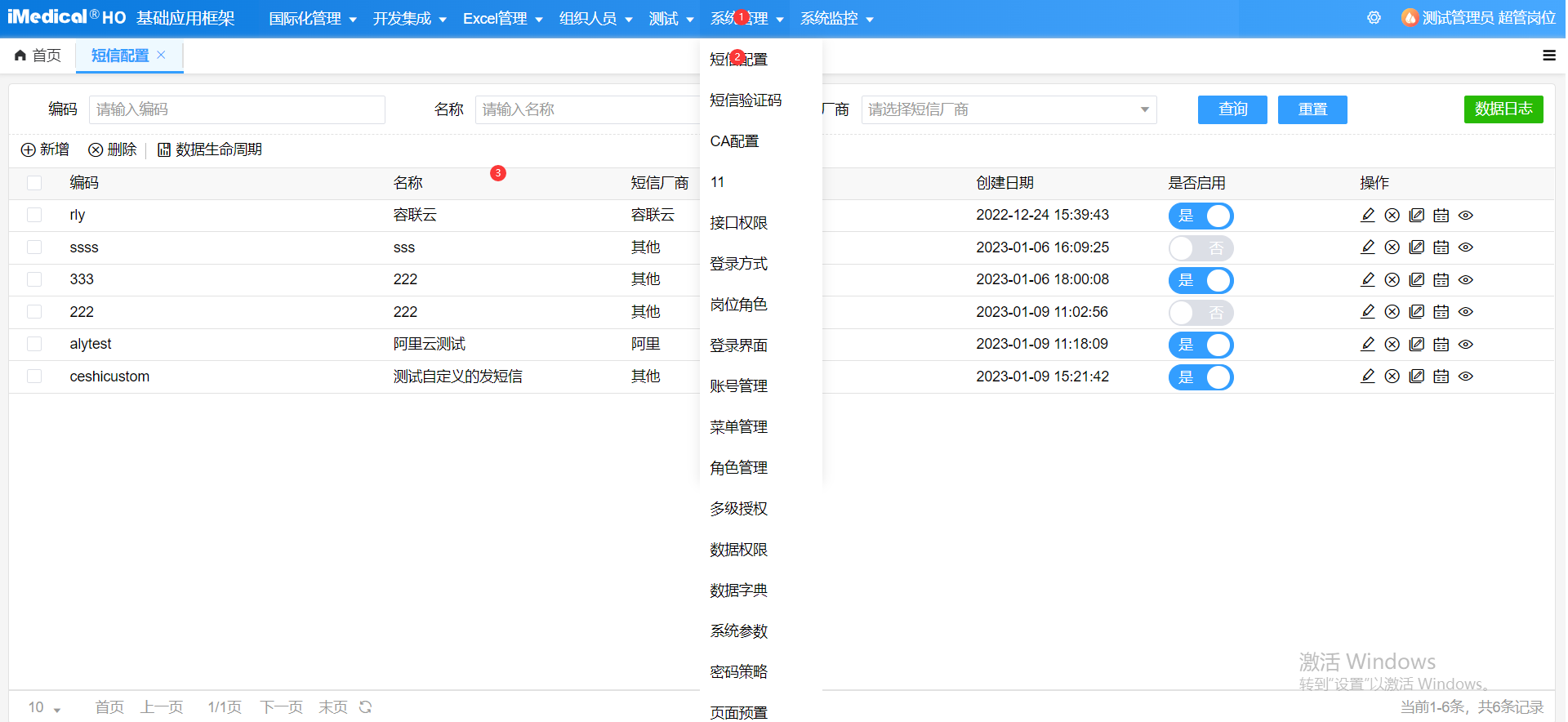Tick the checkbox in the rly row

tap(34, 215)
